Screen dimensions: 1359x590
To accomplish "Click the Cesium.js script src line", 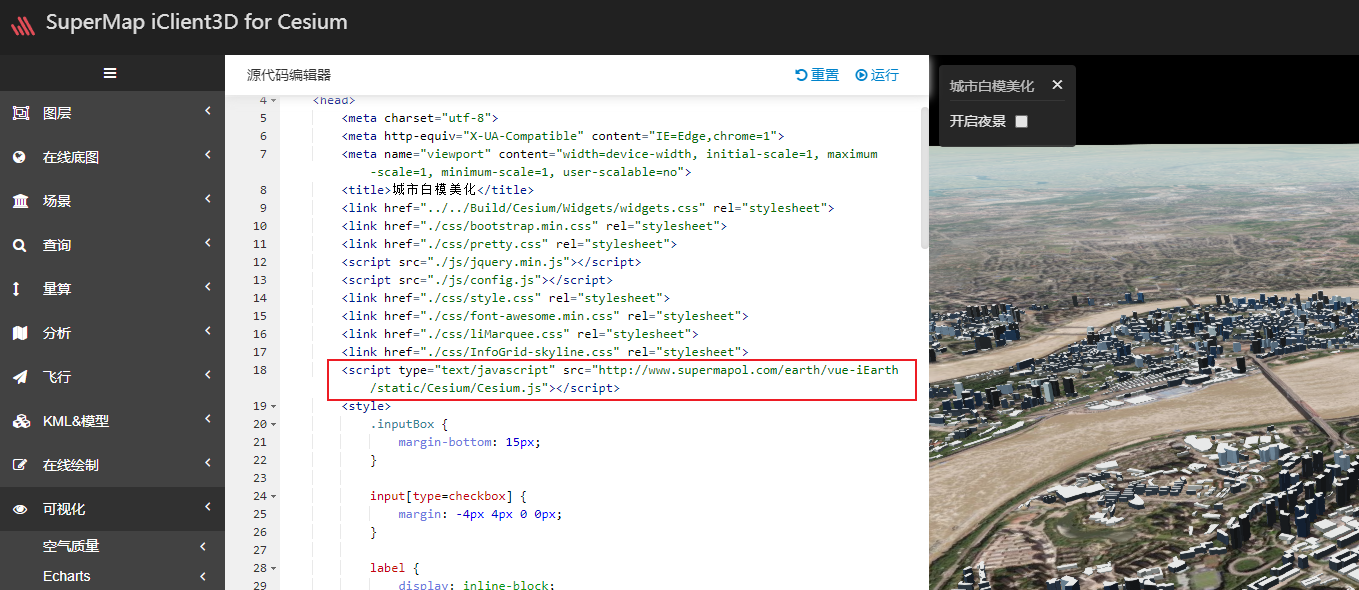I will pyautogui.click(x=620, y=379).
